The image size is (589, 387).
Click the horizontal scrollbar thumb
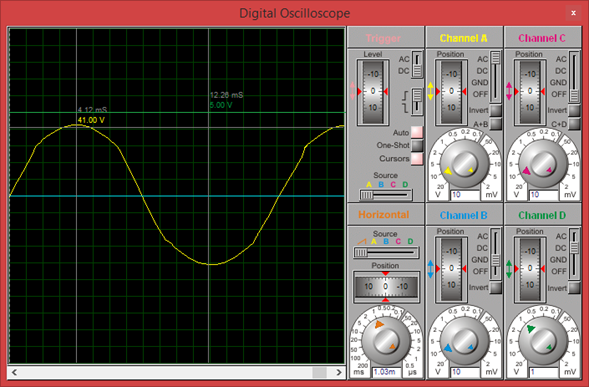point(320,372)
